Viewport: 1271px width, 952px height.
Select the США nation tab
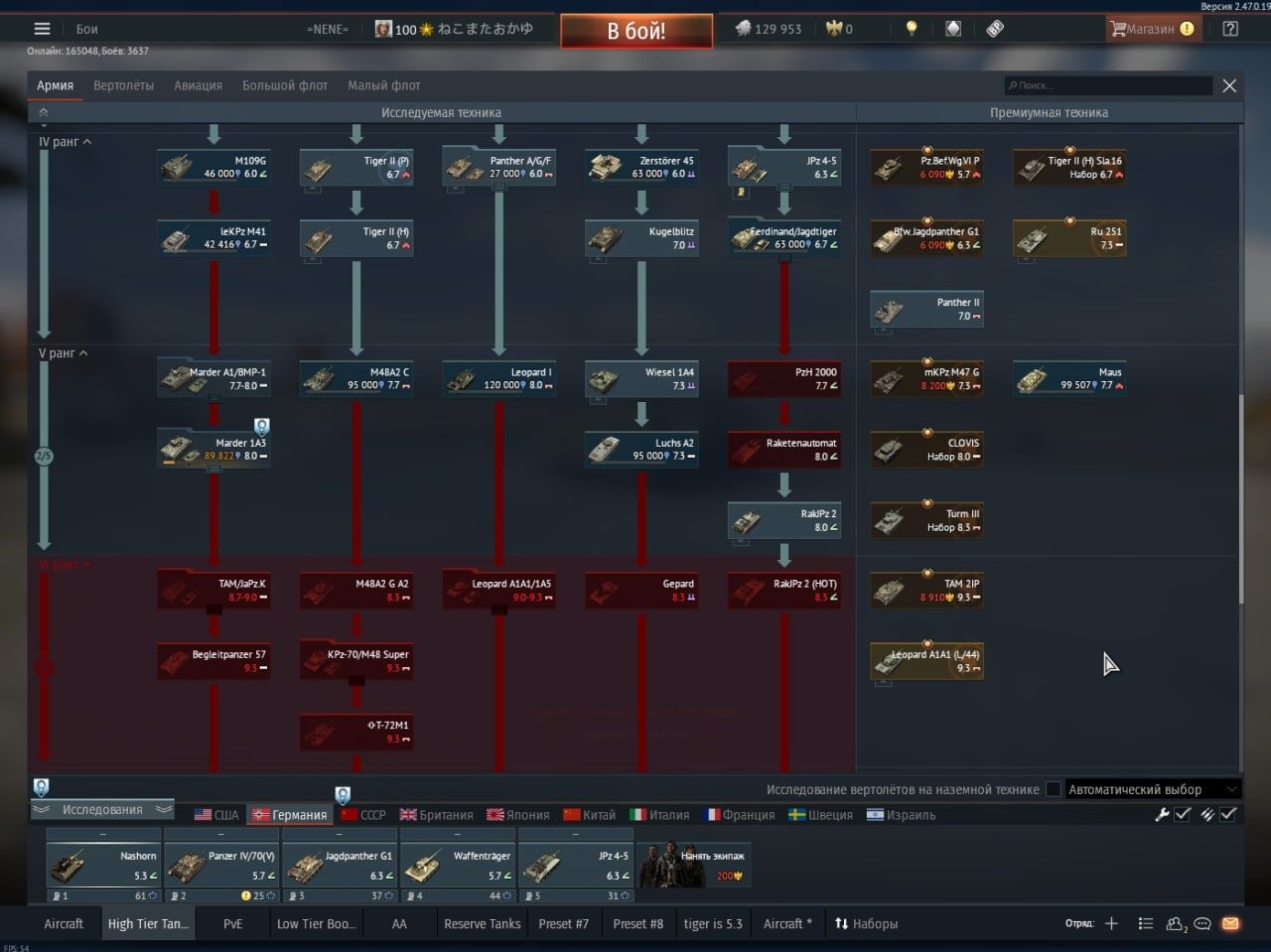(x=216, y=815)
